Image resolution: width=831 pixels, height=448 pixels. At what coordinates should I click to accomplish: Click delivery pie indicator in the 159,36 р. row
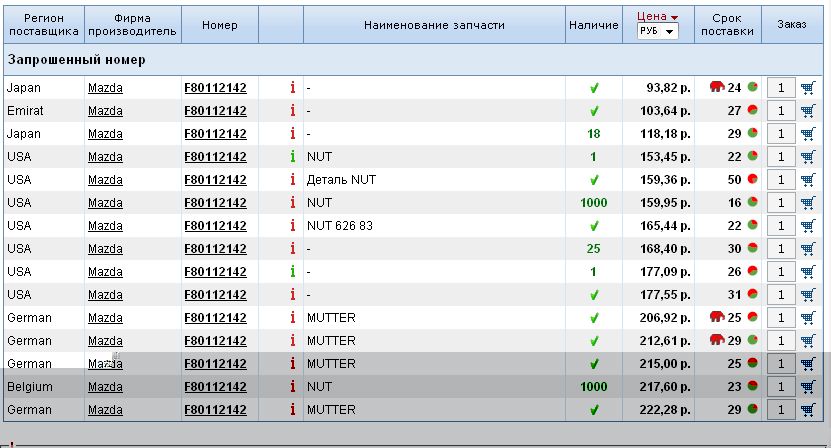tap(752, 179)
